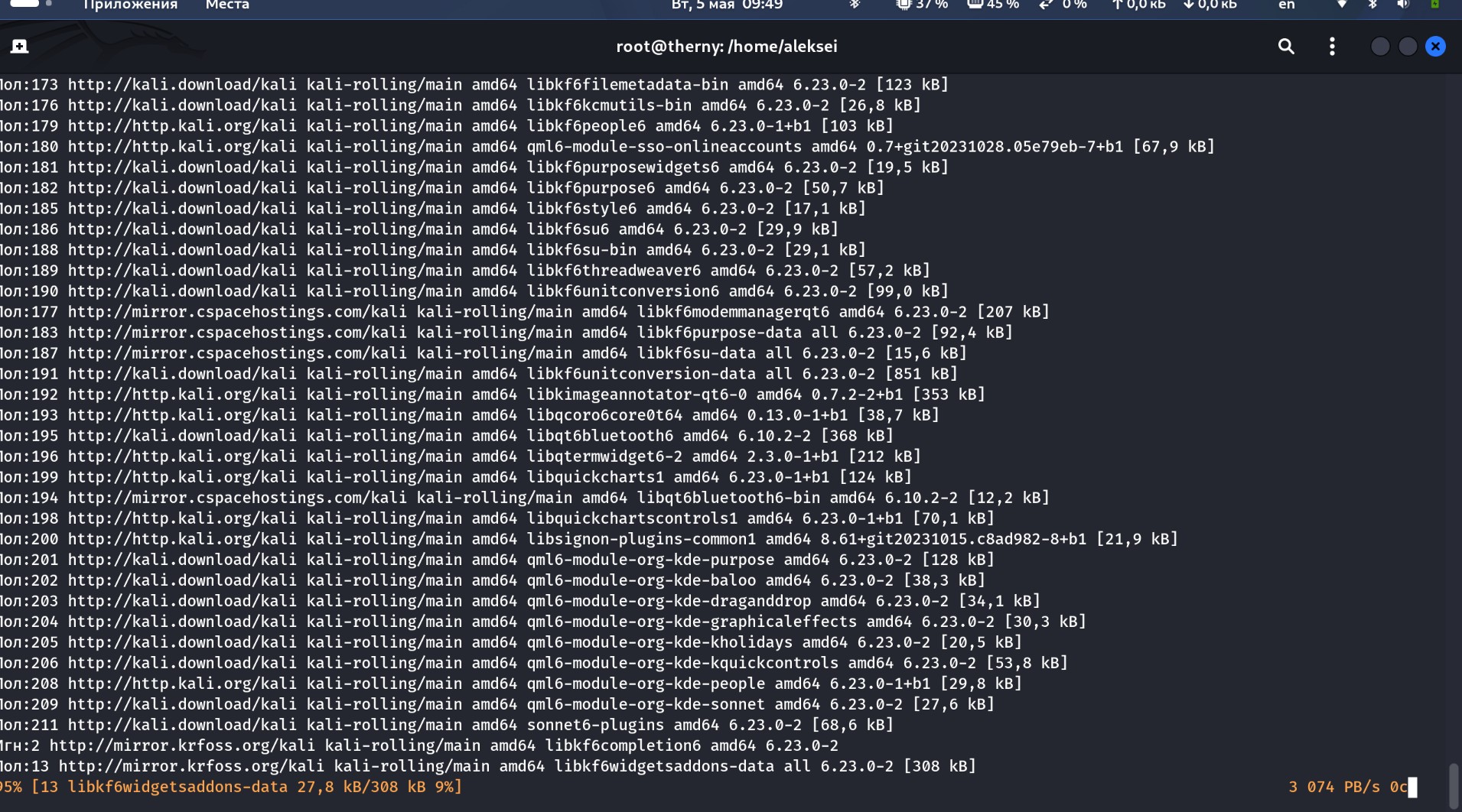Click the download speed text '3 074 PB/s'
1462x812 pixels.
click(1334, 787)
